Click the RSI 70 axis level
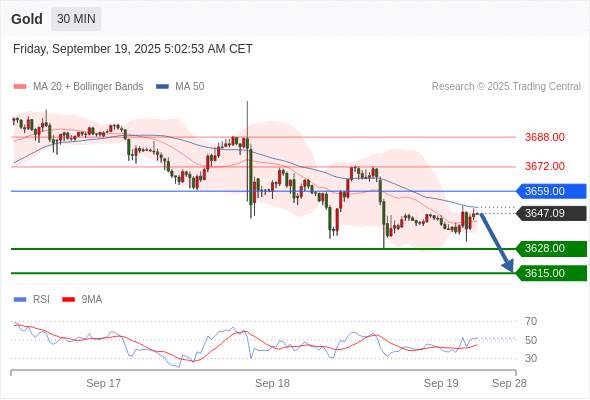The image size is (590, 400). (531, 321)
